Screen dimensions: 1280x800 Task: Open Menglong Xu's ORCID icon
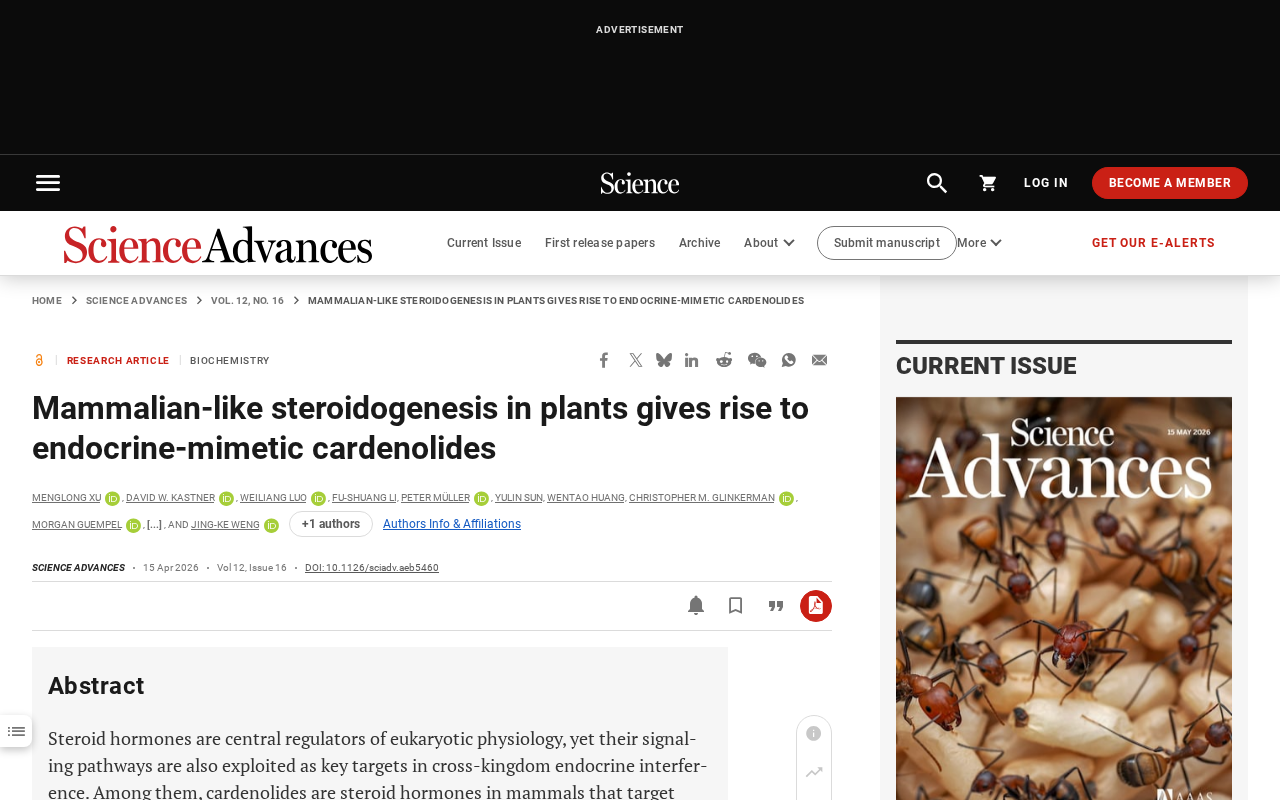click(x=112, y=498)
